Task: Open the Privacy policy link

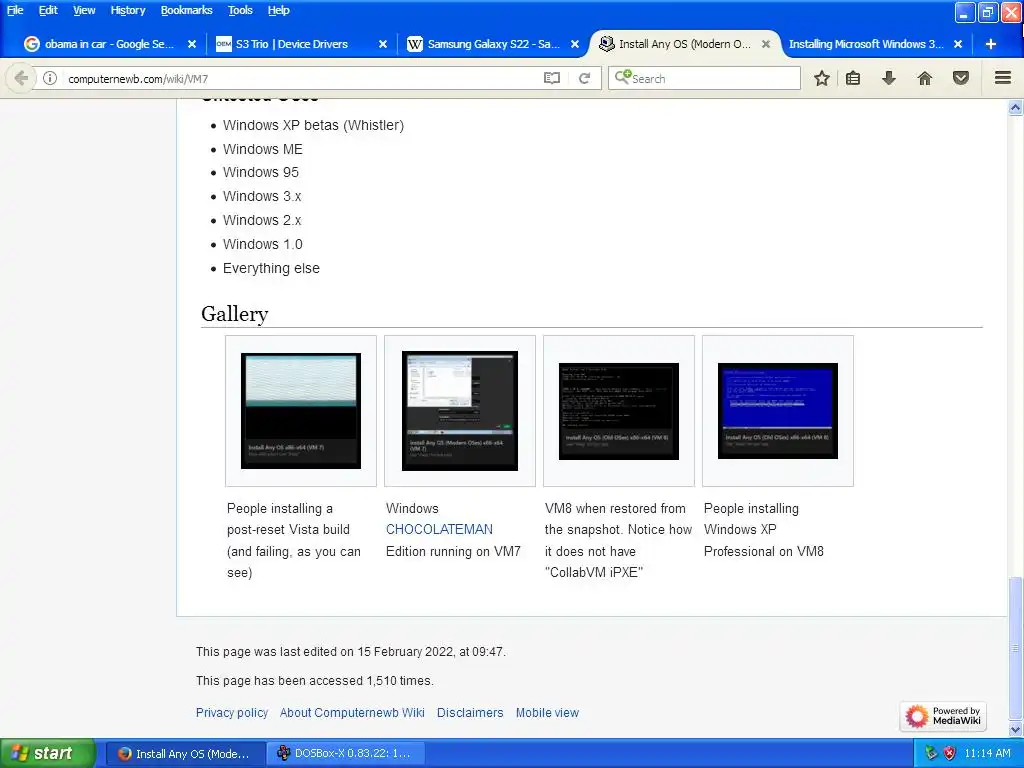Action: [x=232, y=712]
